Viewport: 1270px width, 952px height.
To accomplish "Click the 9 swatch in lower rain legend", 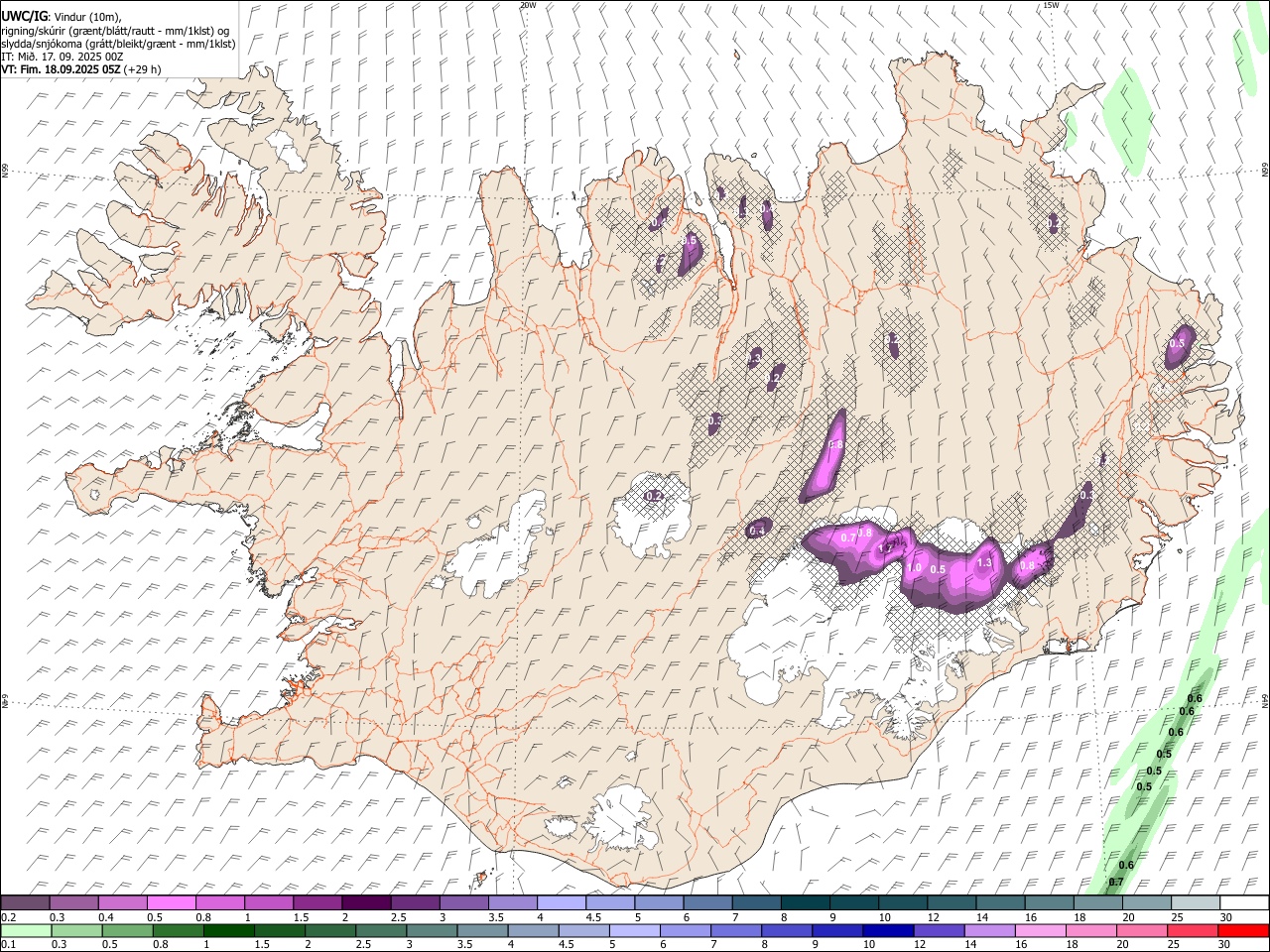I will pyautogui.click(x=836, y=930).
